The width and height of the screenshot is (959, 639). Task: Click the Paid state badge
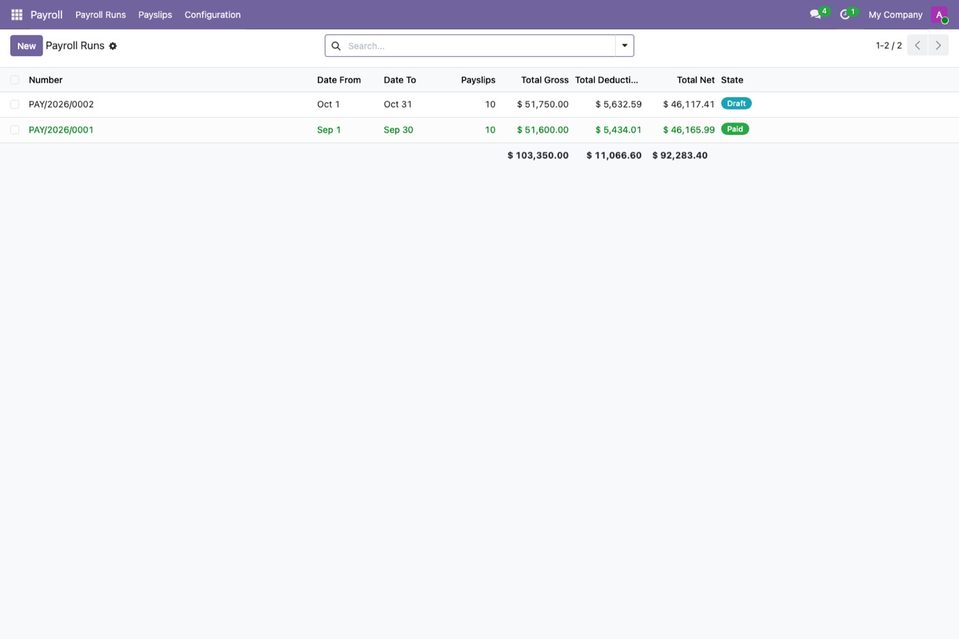pyautogui.click(x=735, y=129)
